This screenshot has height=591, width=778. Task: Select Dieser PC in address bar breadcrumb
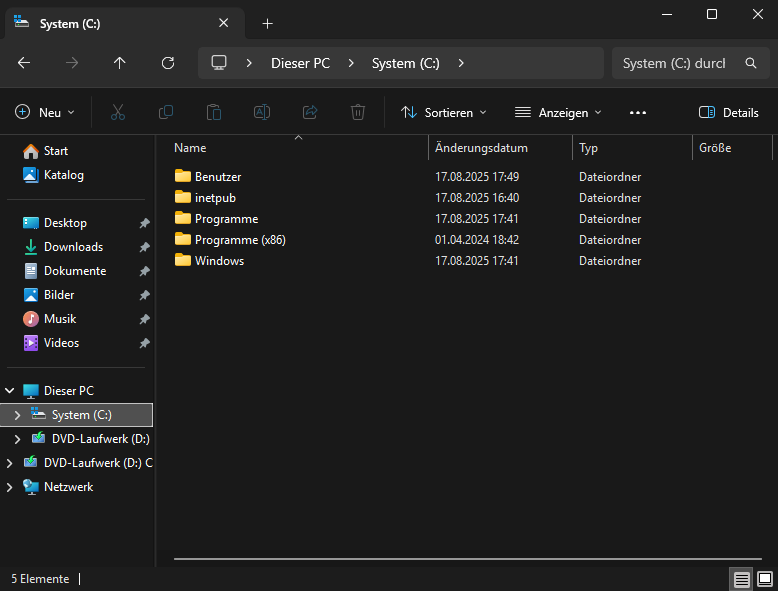click(300, 63)
